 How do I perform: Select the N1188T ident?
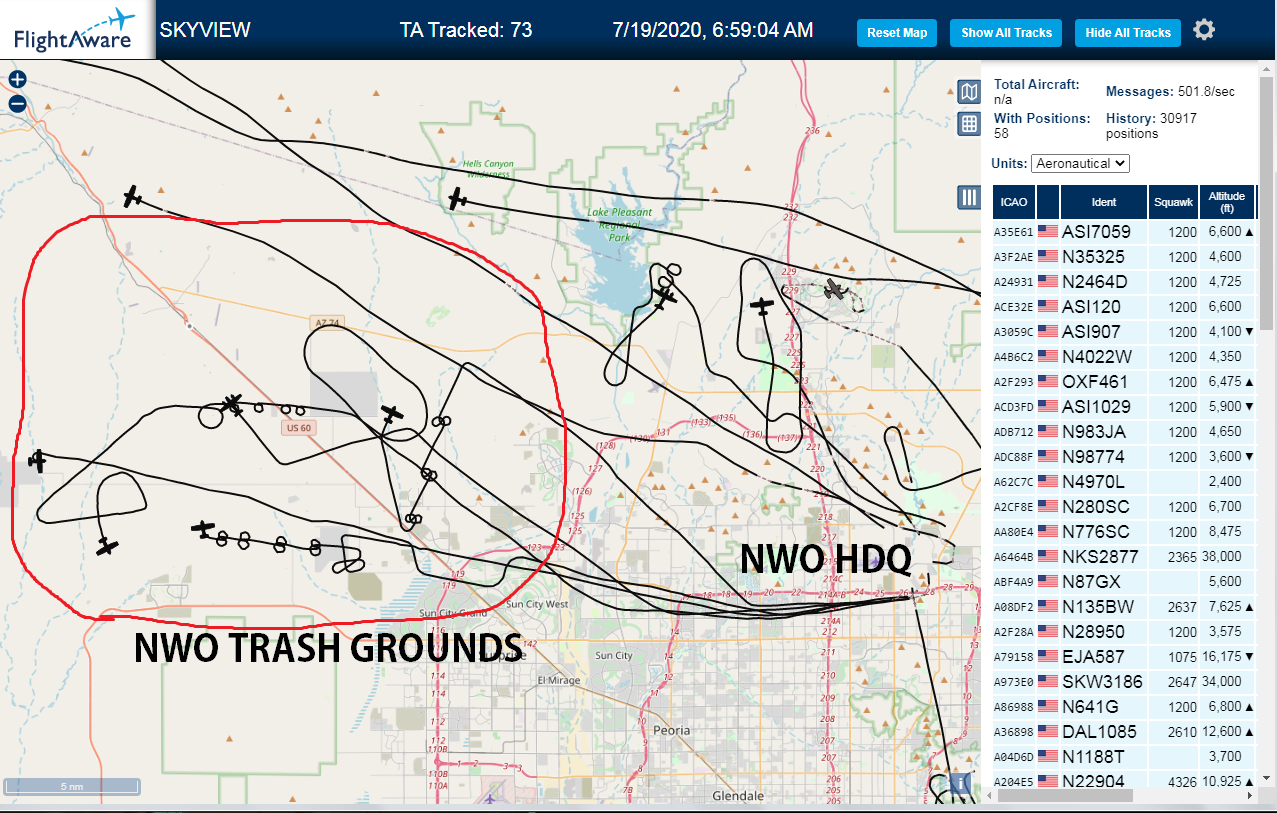pyautogui.click(x=1093, y=756)
